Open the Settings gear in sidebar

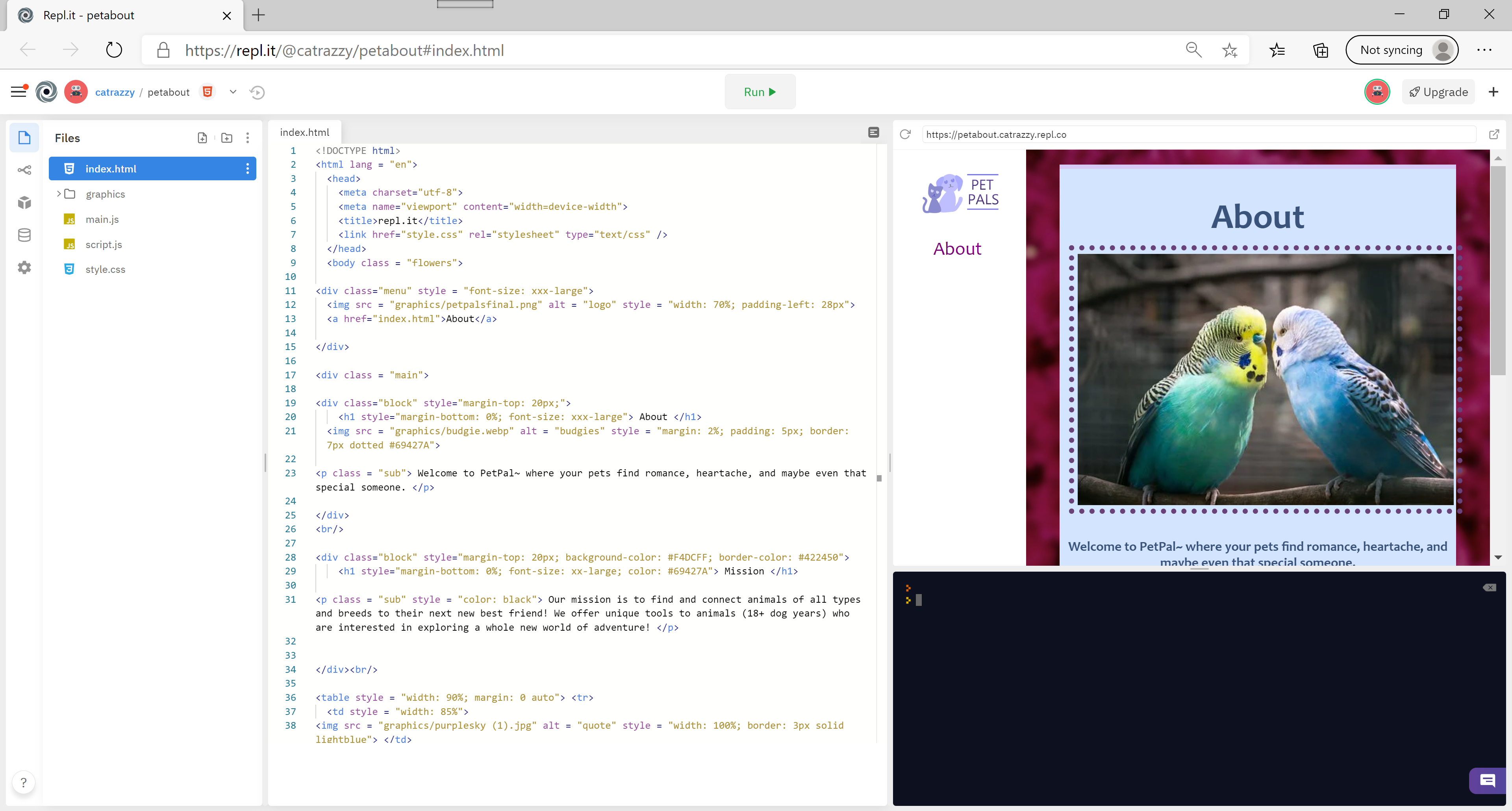click(x=24, y=268)
